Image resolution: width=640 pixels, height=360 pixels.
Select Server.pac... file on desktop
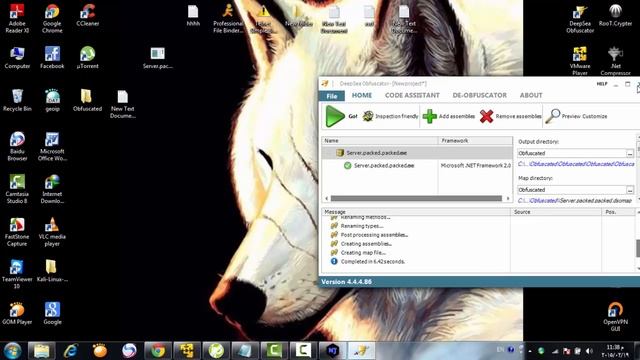point(158,58)
